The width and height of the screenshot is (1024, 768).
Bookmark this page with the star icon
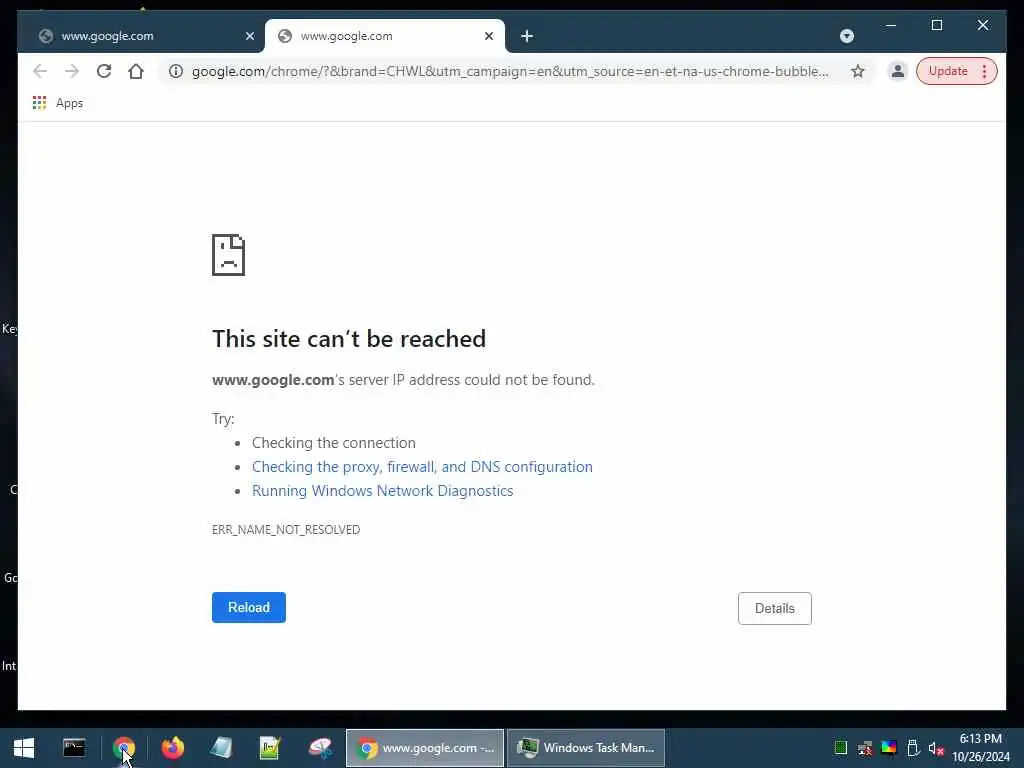tap(857, 71)
